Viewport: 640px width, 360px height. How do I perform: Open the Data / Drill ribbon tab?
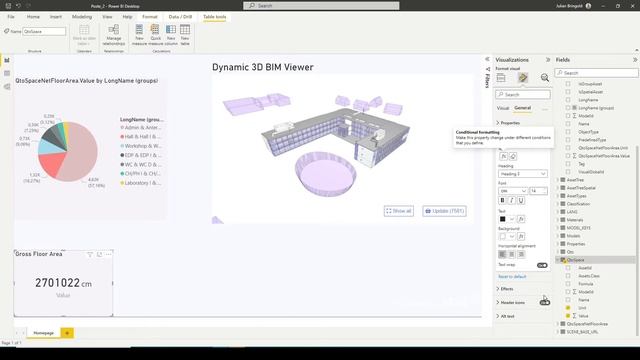pyautogui.click(x=180, y=17)
